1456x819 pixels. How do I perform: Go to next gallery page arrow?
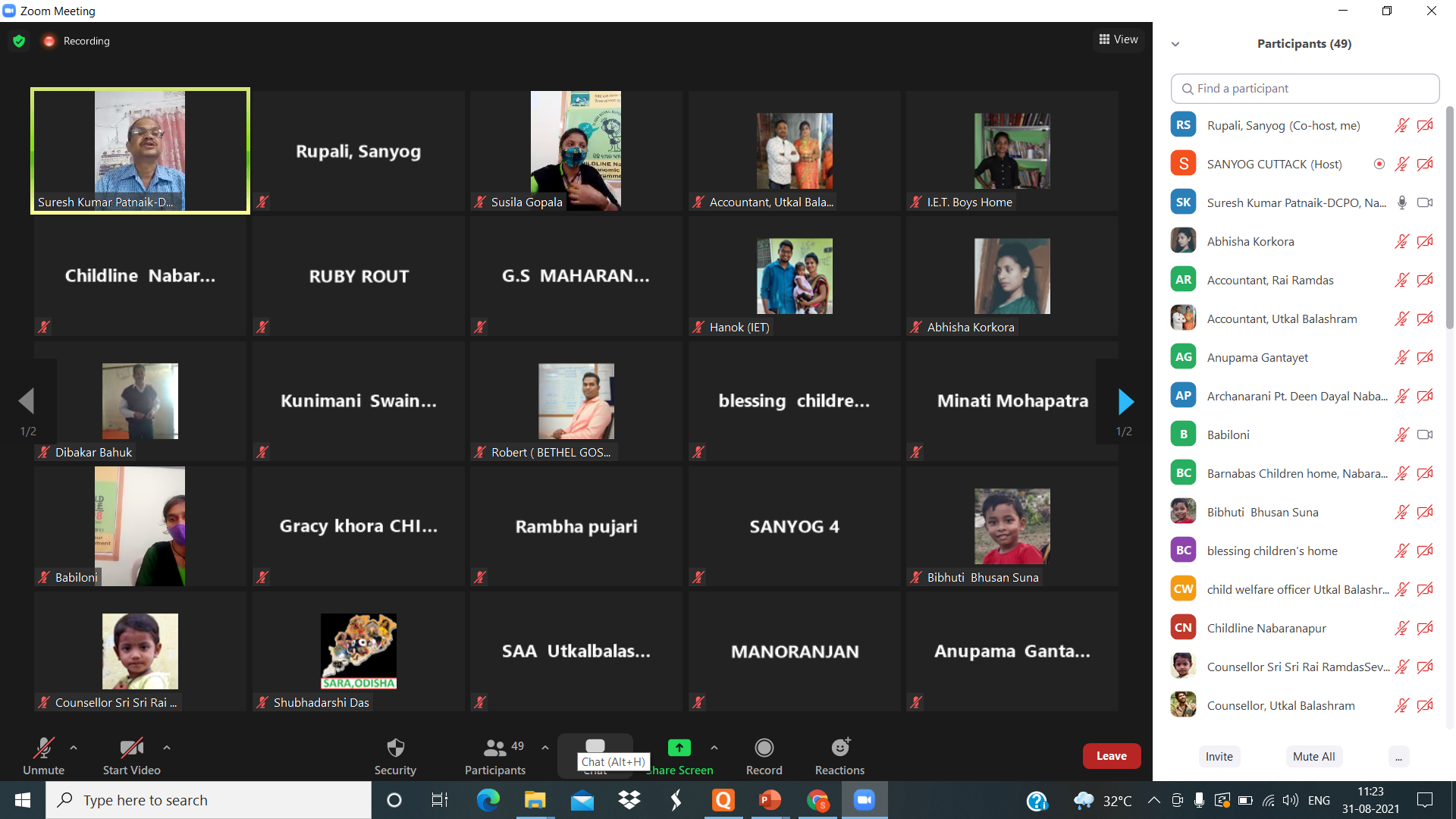click(x=1125, y=401)
